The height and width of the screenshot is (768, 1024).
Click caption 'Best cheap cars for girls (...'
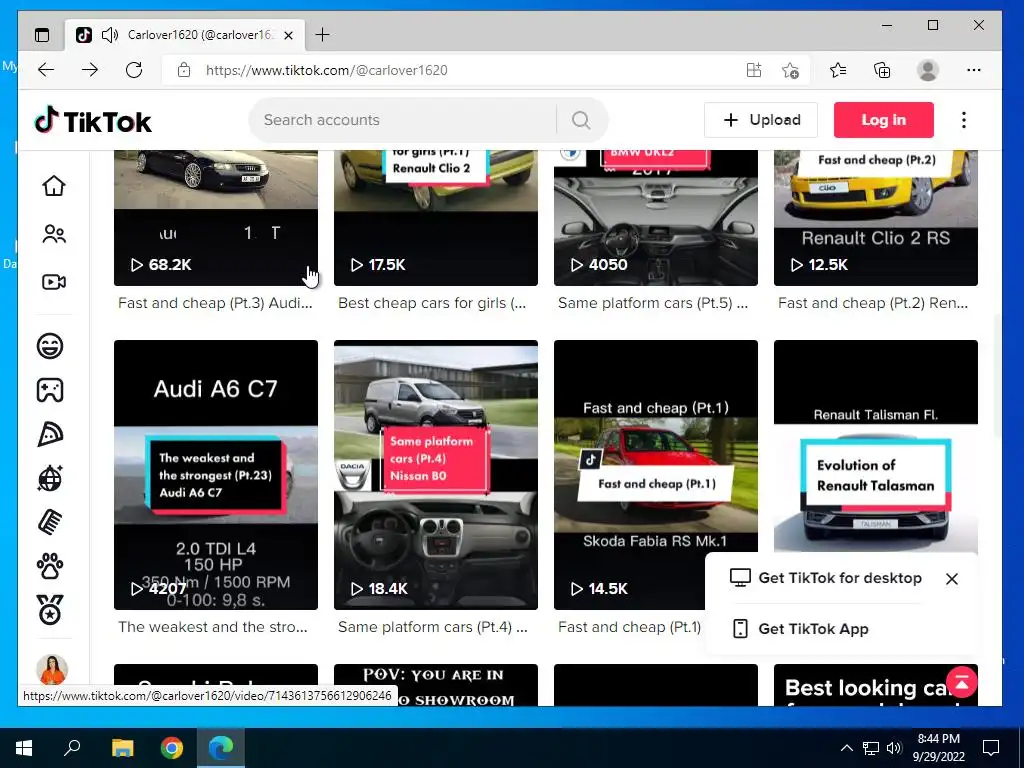pyautogui.click(x=432, y=303)
